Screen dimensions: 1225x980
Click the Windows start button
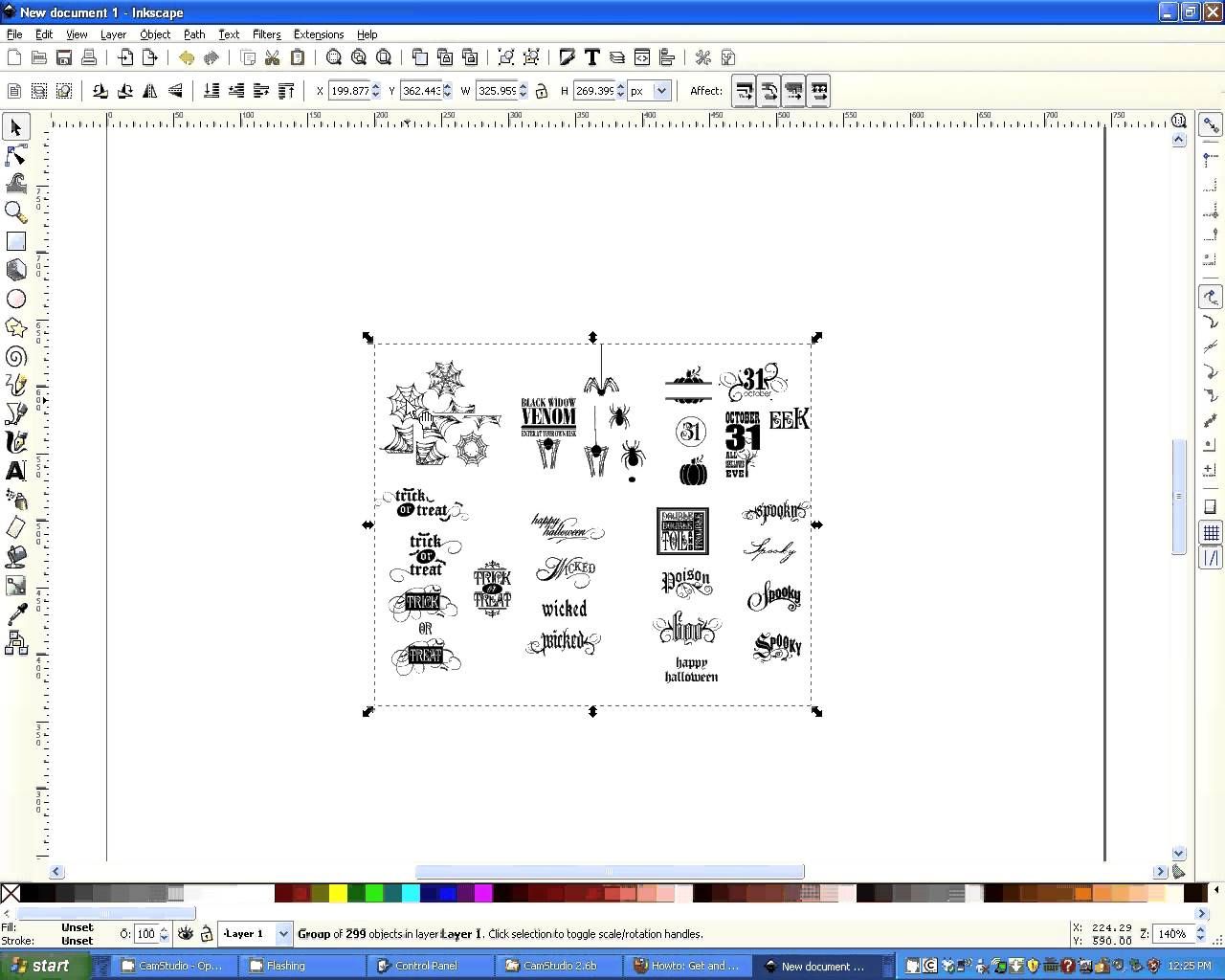point(46,966)
